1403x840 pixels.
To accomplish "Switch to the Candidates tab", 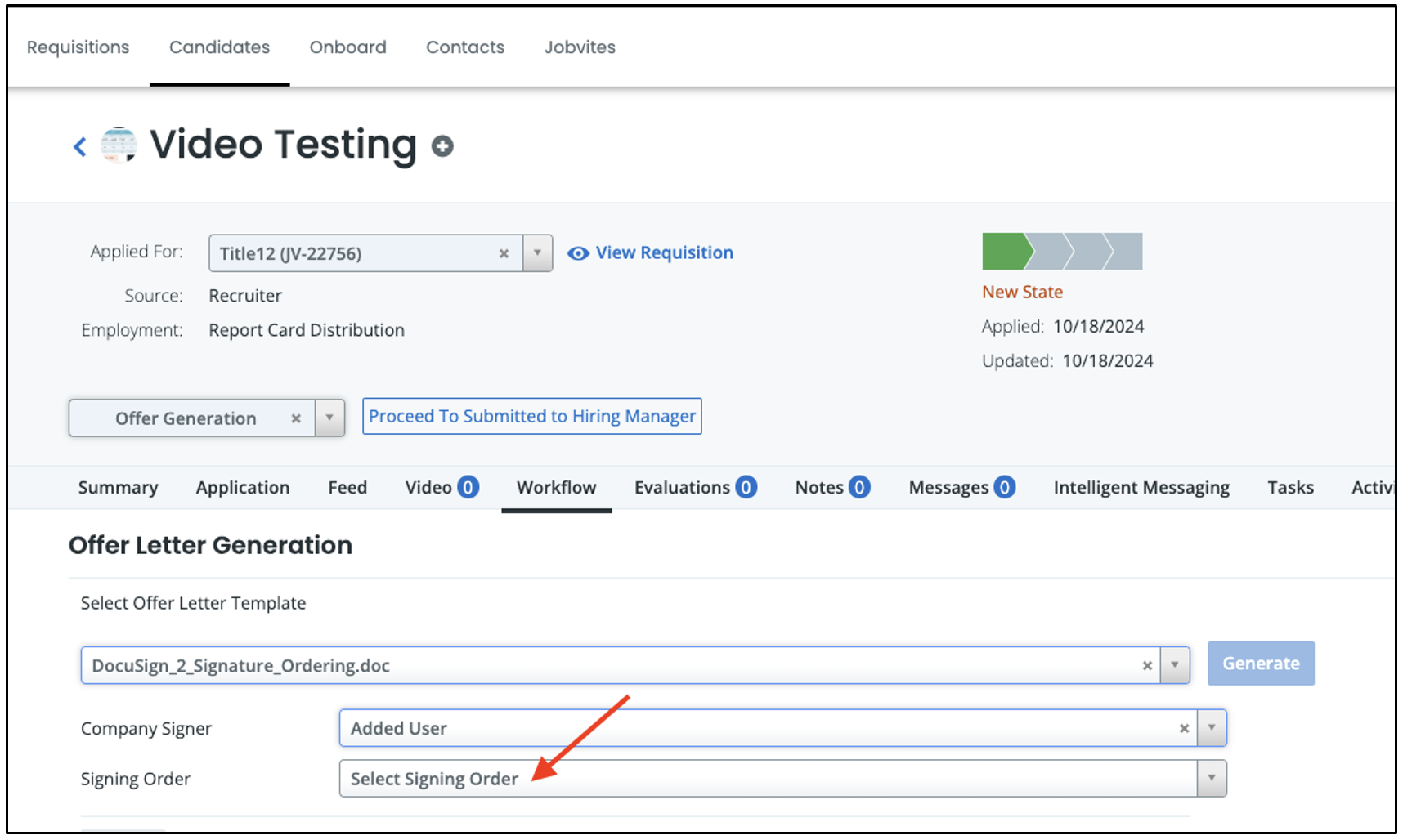I will coord(219,47).
